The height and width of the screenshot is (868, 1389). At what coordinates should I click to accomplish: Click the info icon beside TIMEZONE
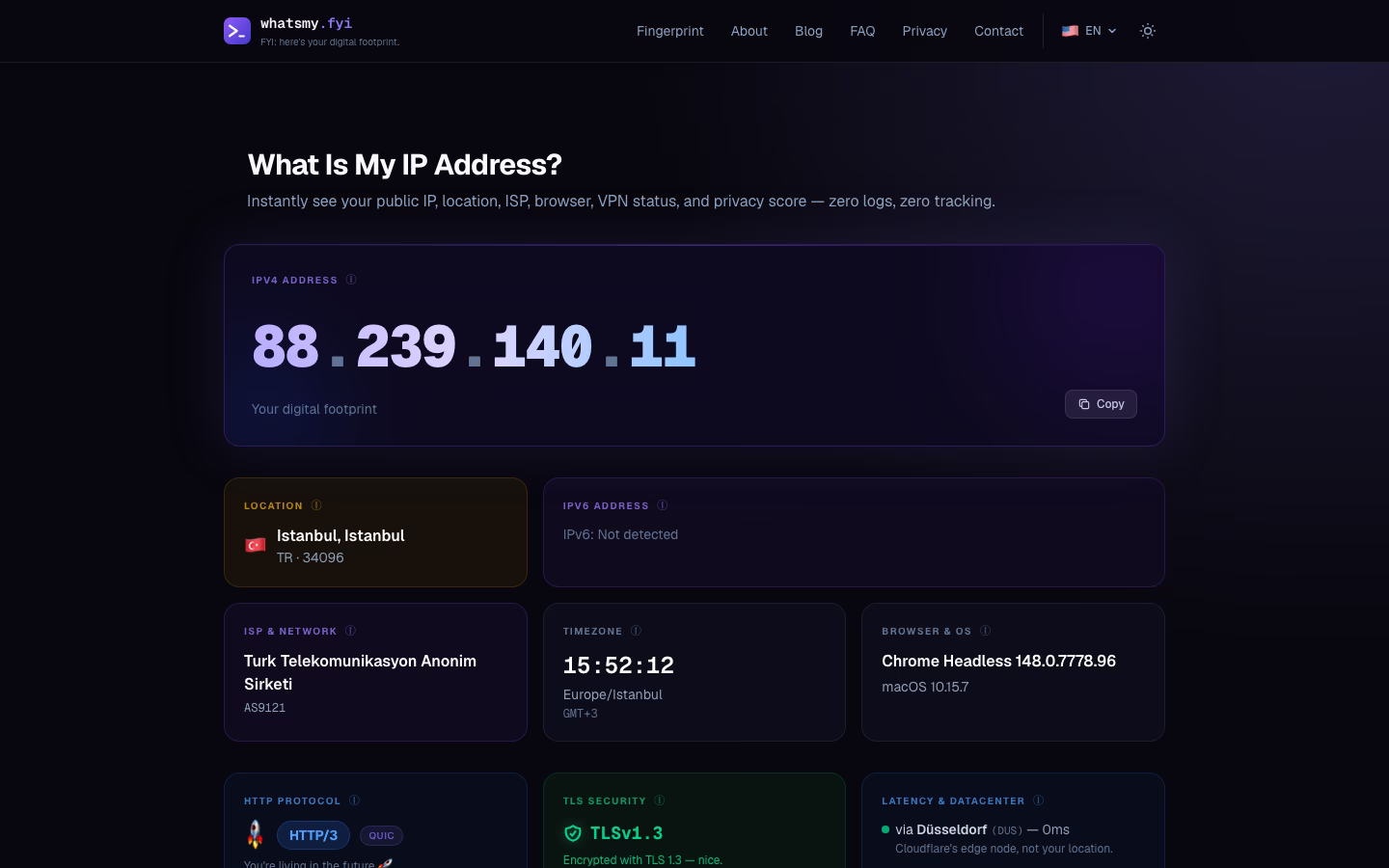pos(636,631)
